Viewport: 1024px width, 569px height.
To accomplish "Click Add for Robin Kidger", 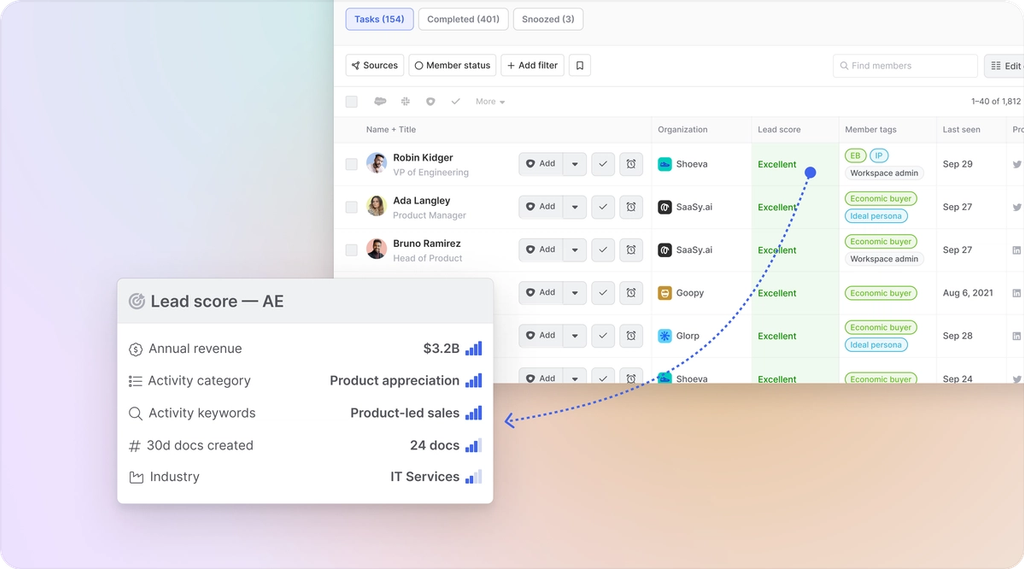I will 541,164.
